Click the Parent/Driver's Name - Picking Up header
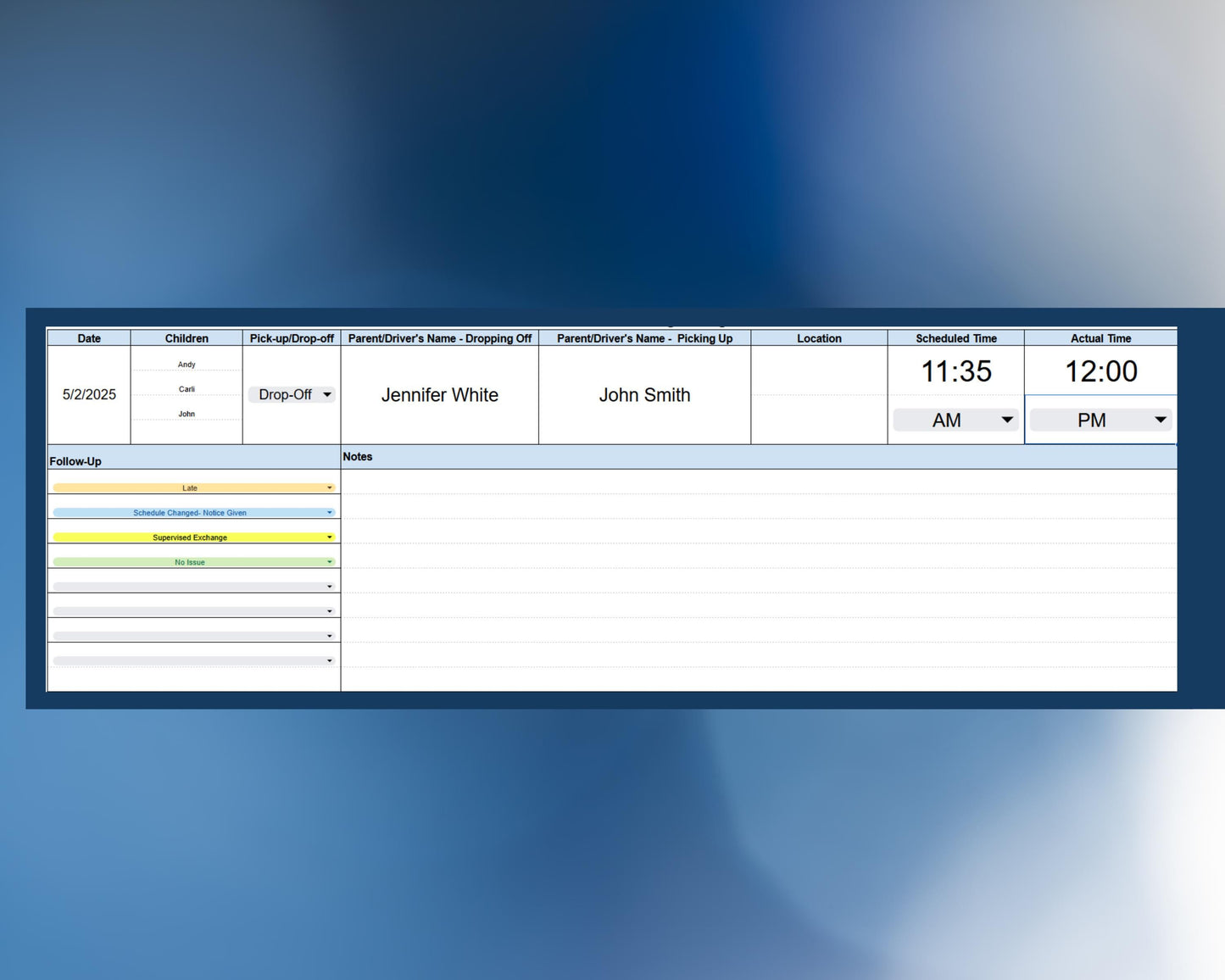The image size is (1225, 980). [645, 338]
